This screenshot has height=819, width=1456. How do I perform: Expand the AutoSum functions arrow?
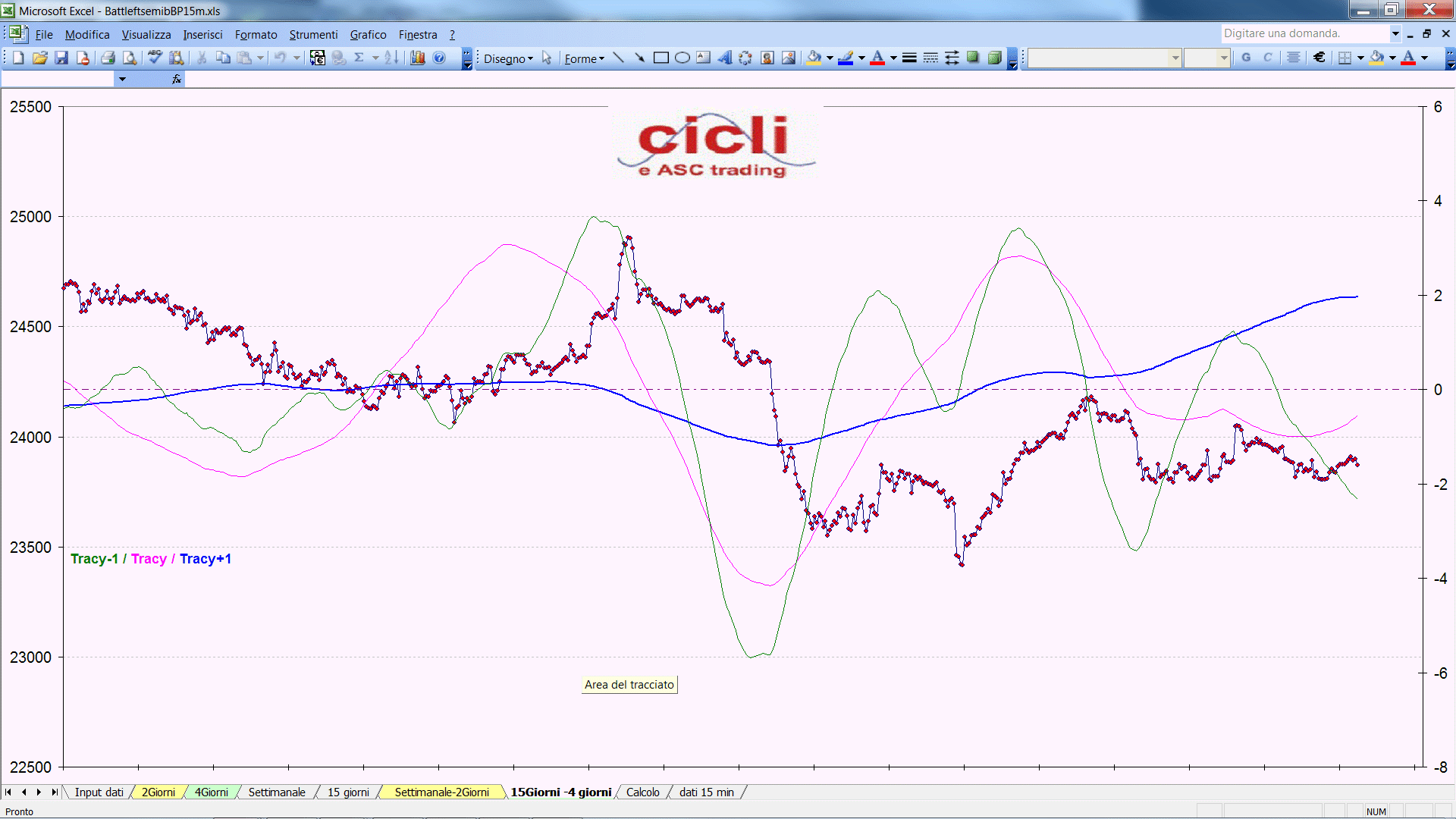coord(375,58)
